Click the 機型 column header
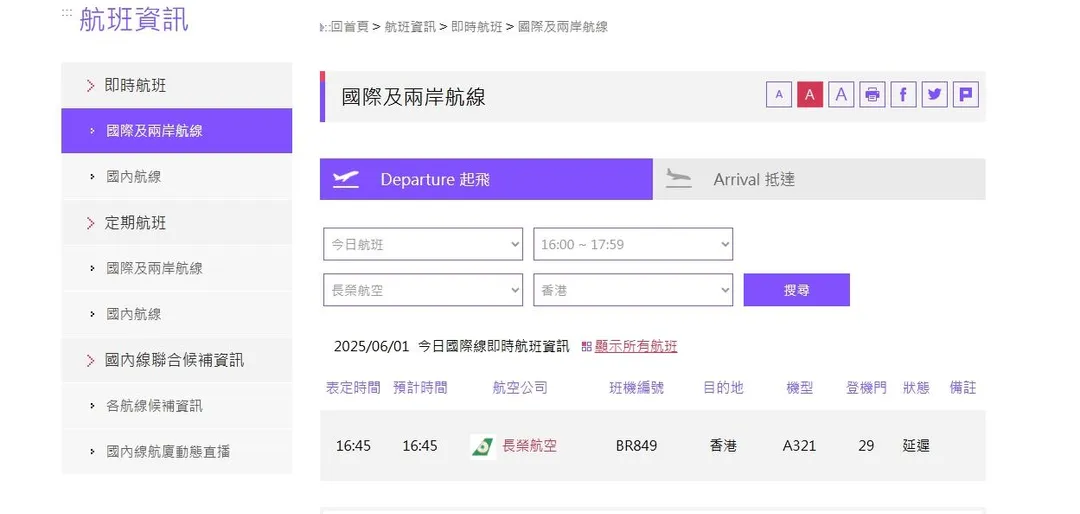The image size is (1080, 514). pos(800,388)
